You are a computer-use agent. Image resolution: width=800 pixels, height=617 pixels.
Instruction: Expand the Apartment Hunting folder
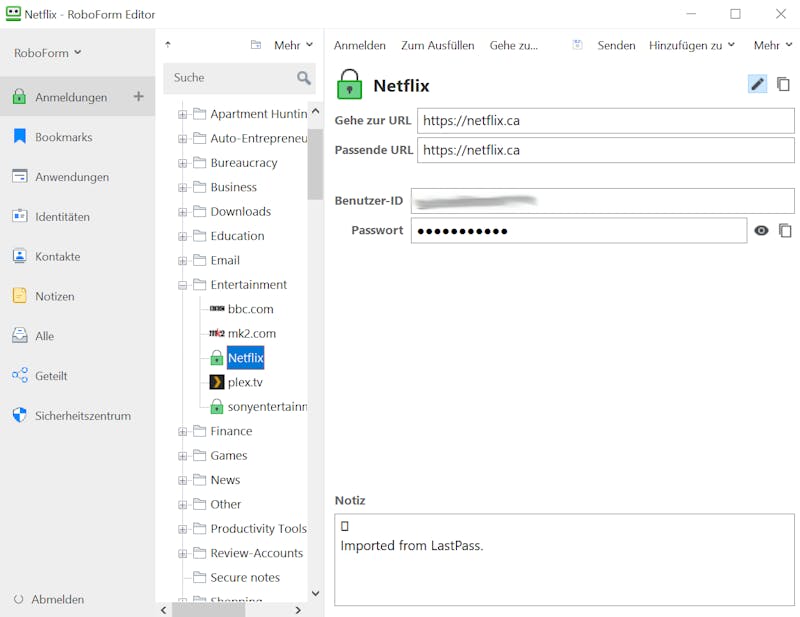[x=182, y=114]
